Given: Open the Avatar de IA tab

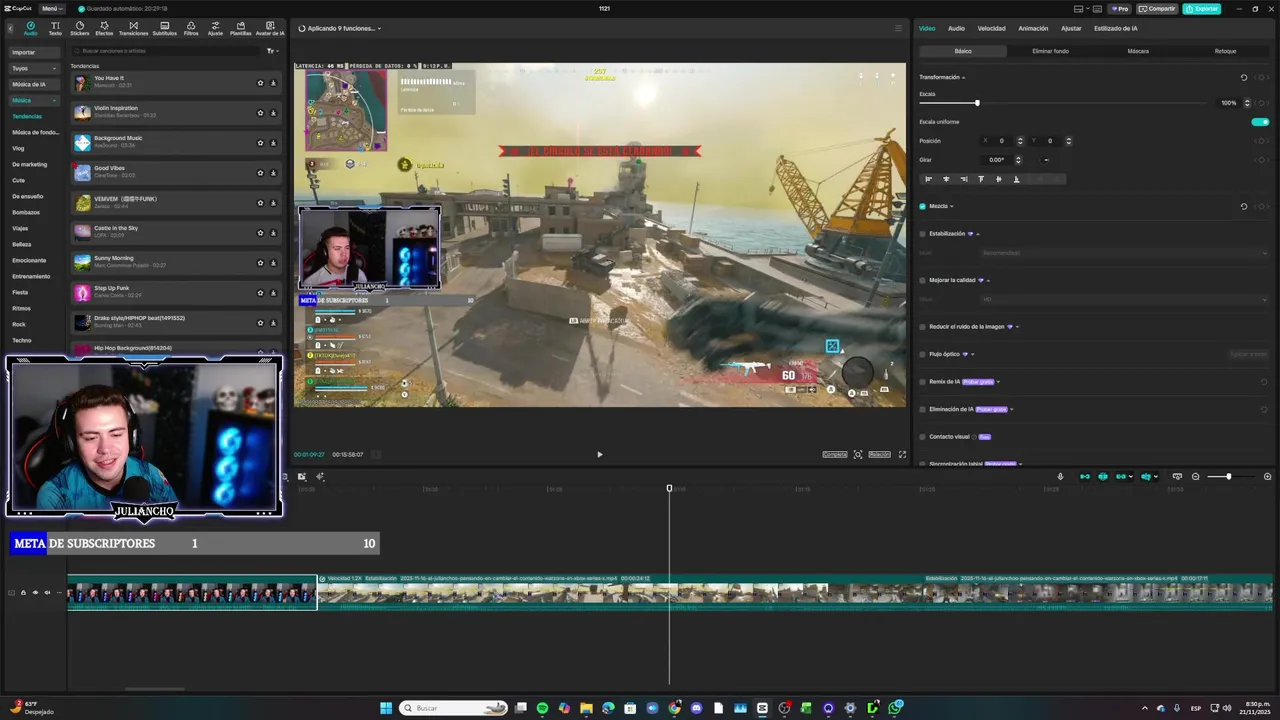Looking at the screenshot, I should [270, 28].
